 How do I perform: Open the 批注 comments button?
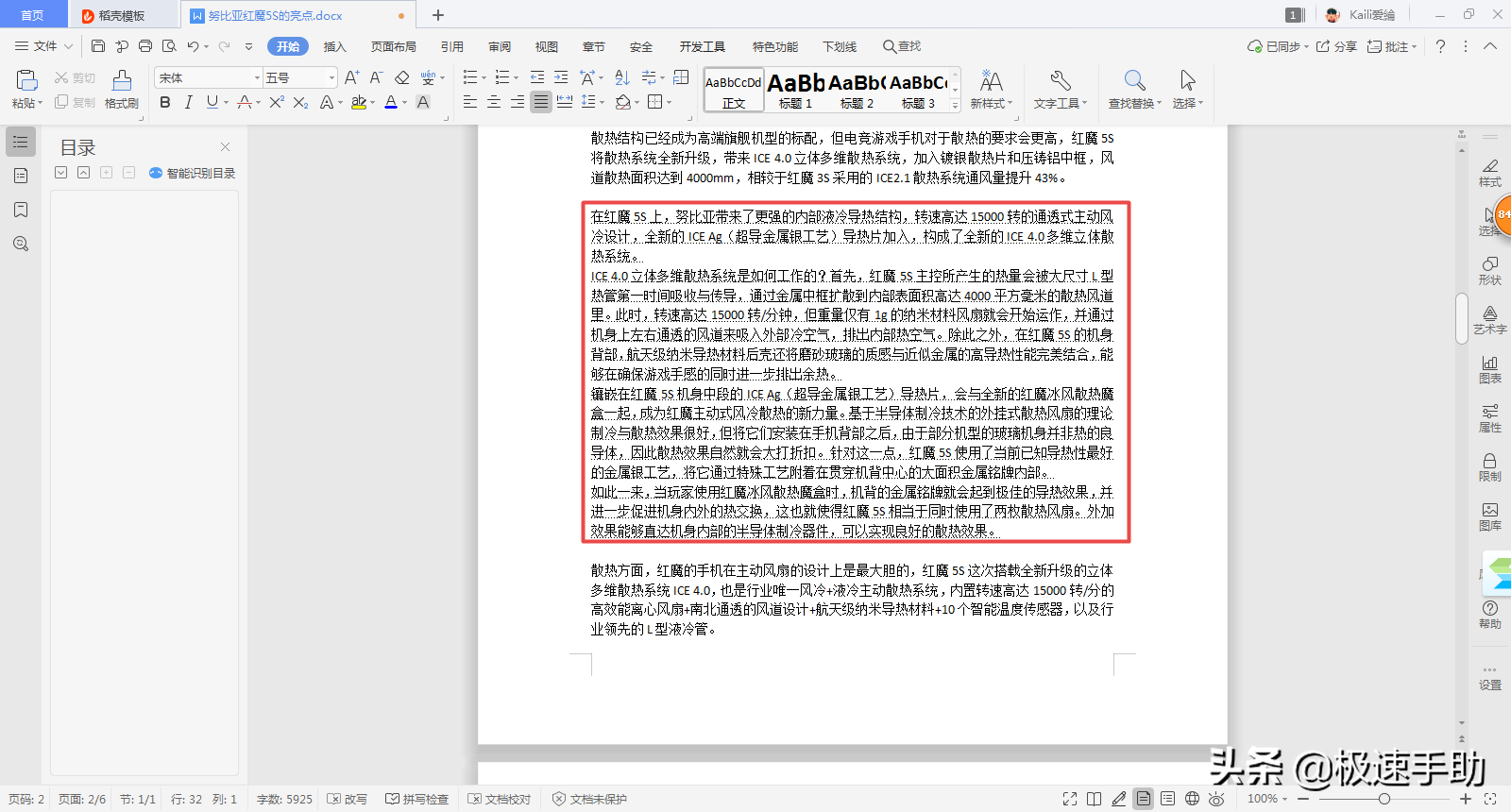[x=1391, y=46]
